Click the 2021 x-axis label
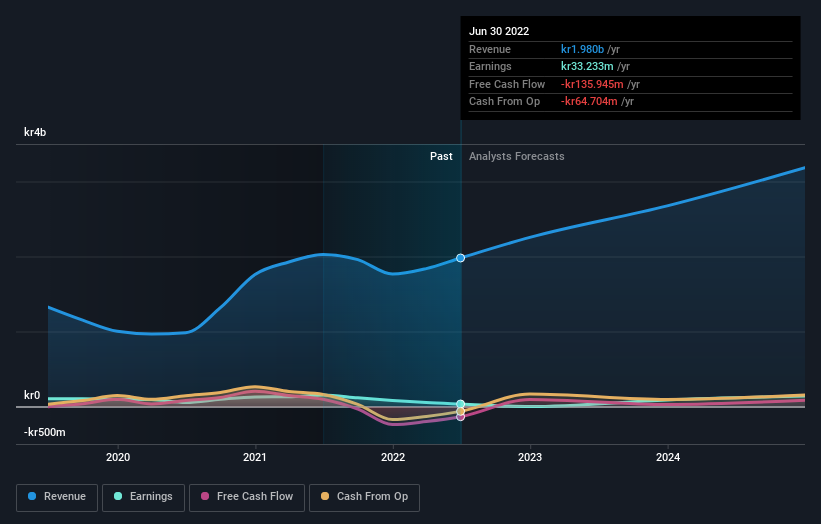The width and height of the screenshot is (821, 524). coord(255,458)
